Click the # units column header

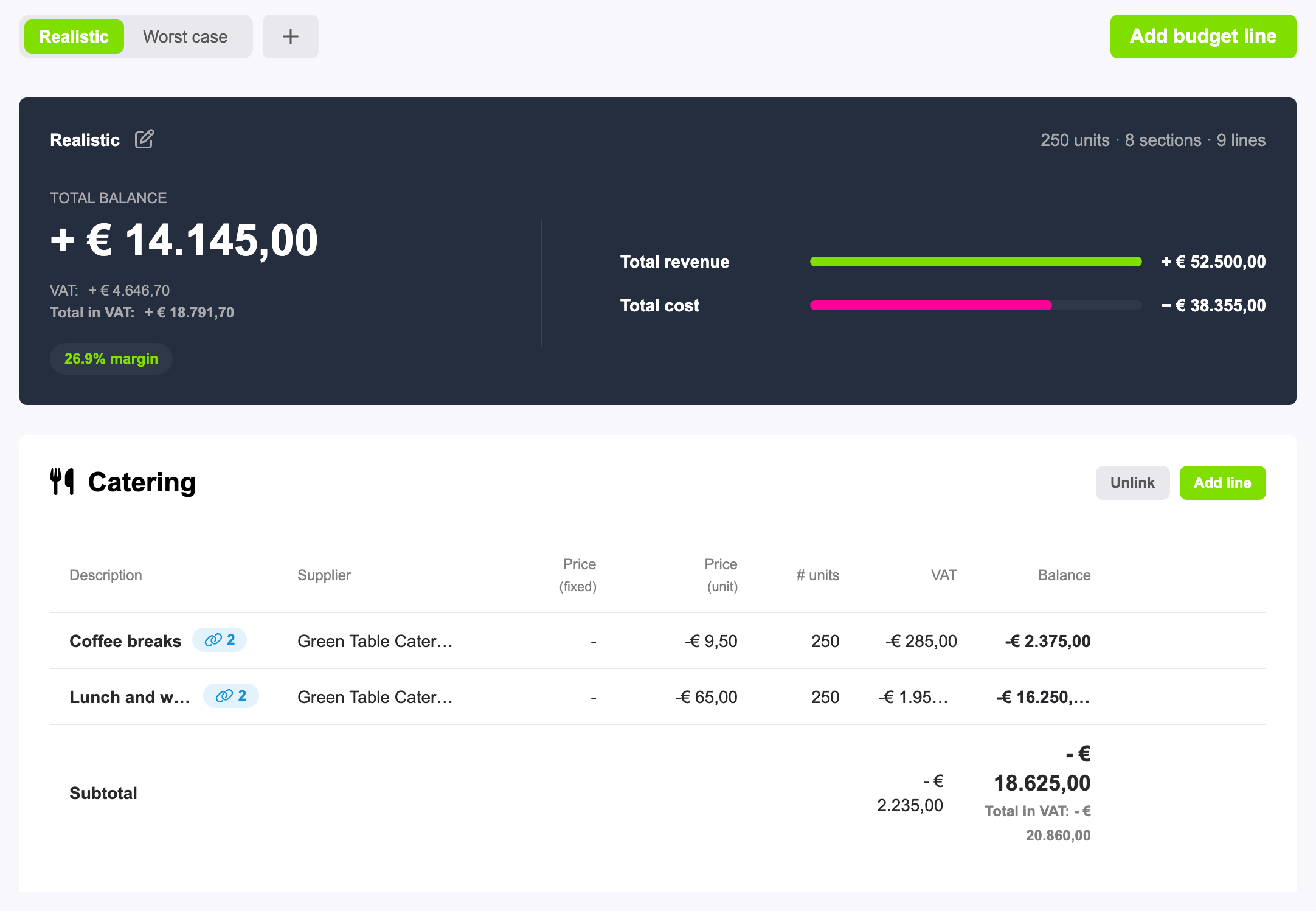click(818, 575)
